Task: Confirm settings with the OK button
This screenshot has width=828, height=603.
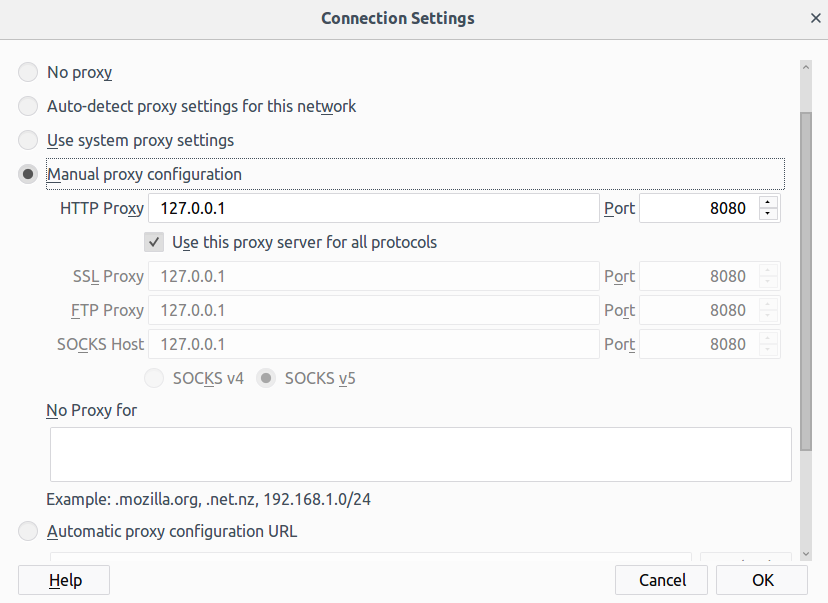Action: tap(762, 580)
